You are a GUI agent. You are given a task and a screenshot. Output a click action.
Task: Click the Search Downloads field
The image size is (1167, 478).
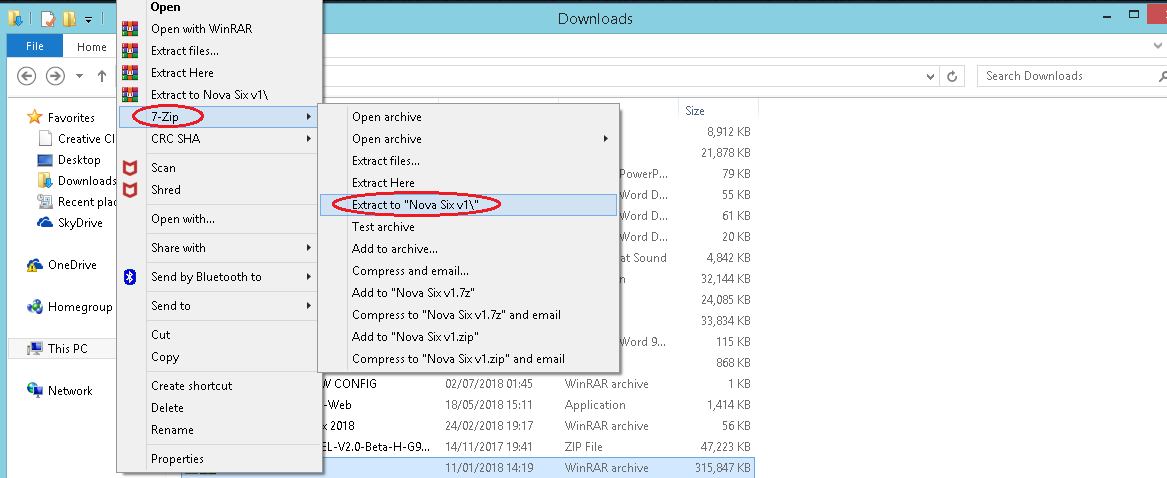click(1065, 76)
